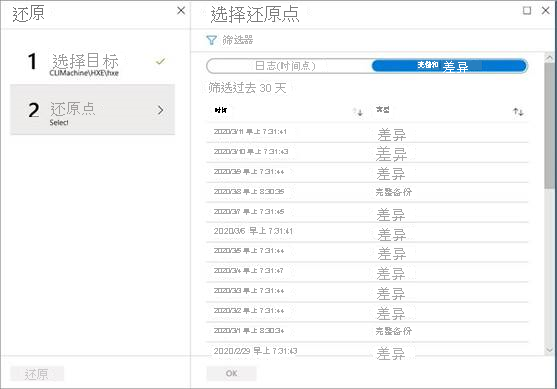
Task: Select the 完整和差异 toggle option
Action: tap(449, 66)
